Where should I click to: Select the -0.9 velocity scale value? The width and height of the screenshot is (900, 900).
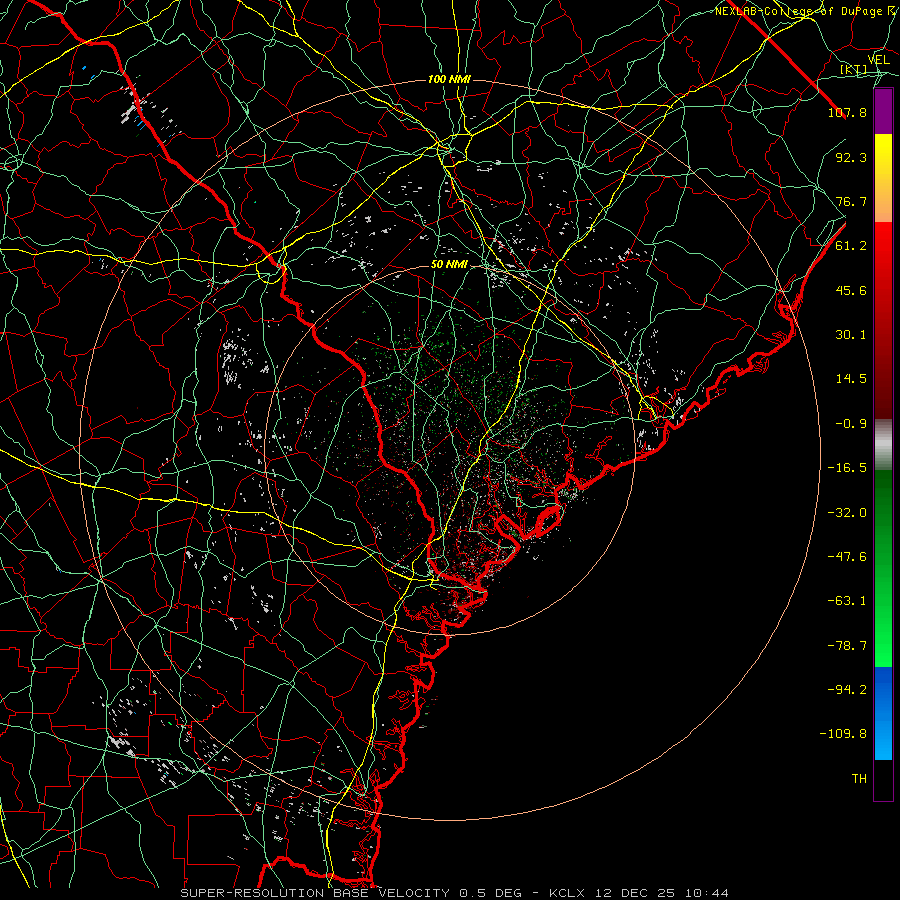tap(851, 424)
